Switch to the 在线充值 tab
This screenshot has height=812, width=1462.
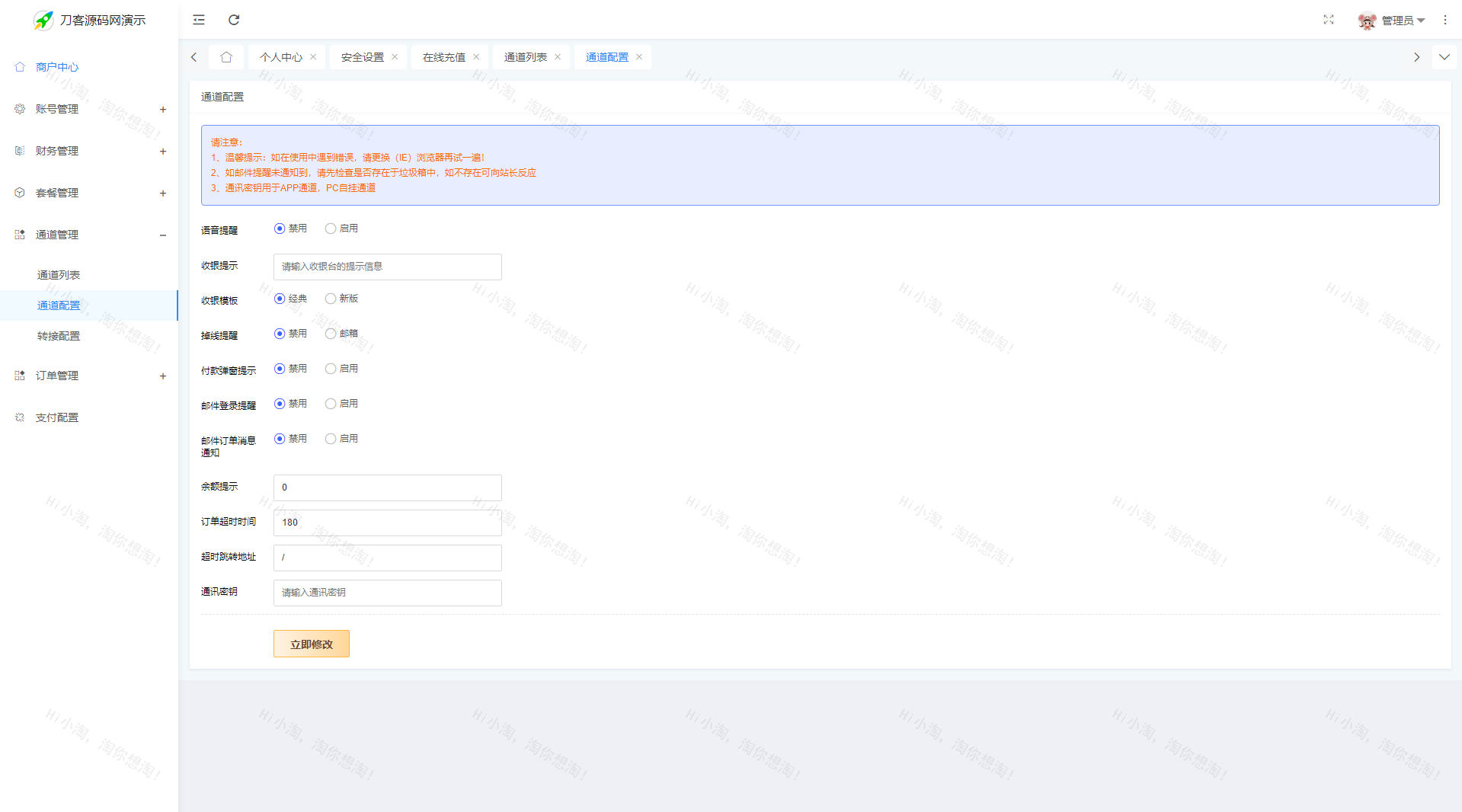[x=443, y=57]
